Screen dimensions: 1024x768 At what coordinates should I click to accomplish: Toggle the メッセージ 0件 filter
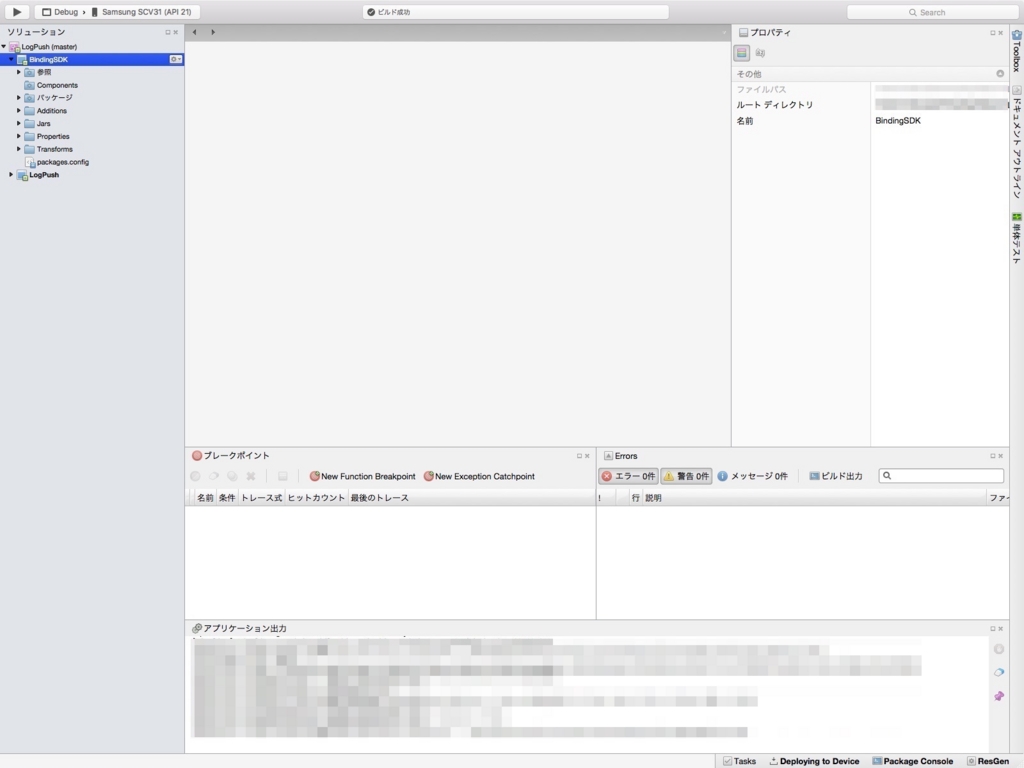752,476
